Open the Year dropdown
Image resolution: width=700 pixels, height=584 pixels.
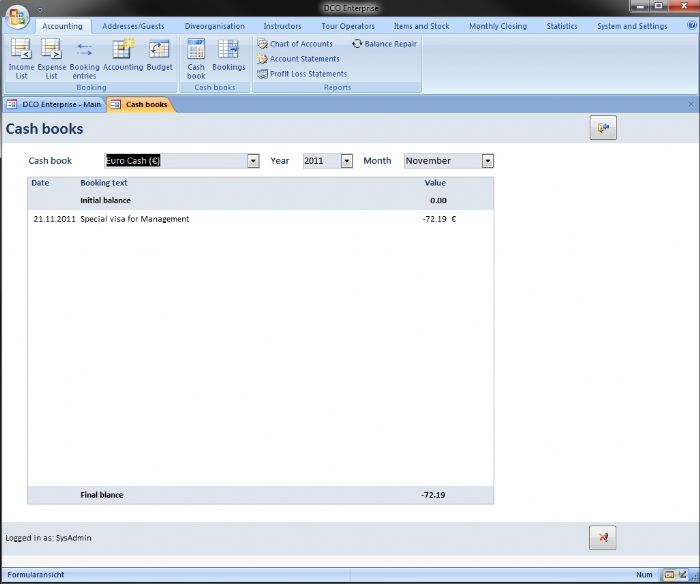(347, 161)
